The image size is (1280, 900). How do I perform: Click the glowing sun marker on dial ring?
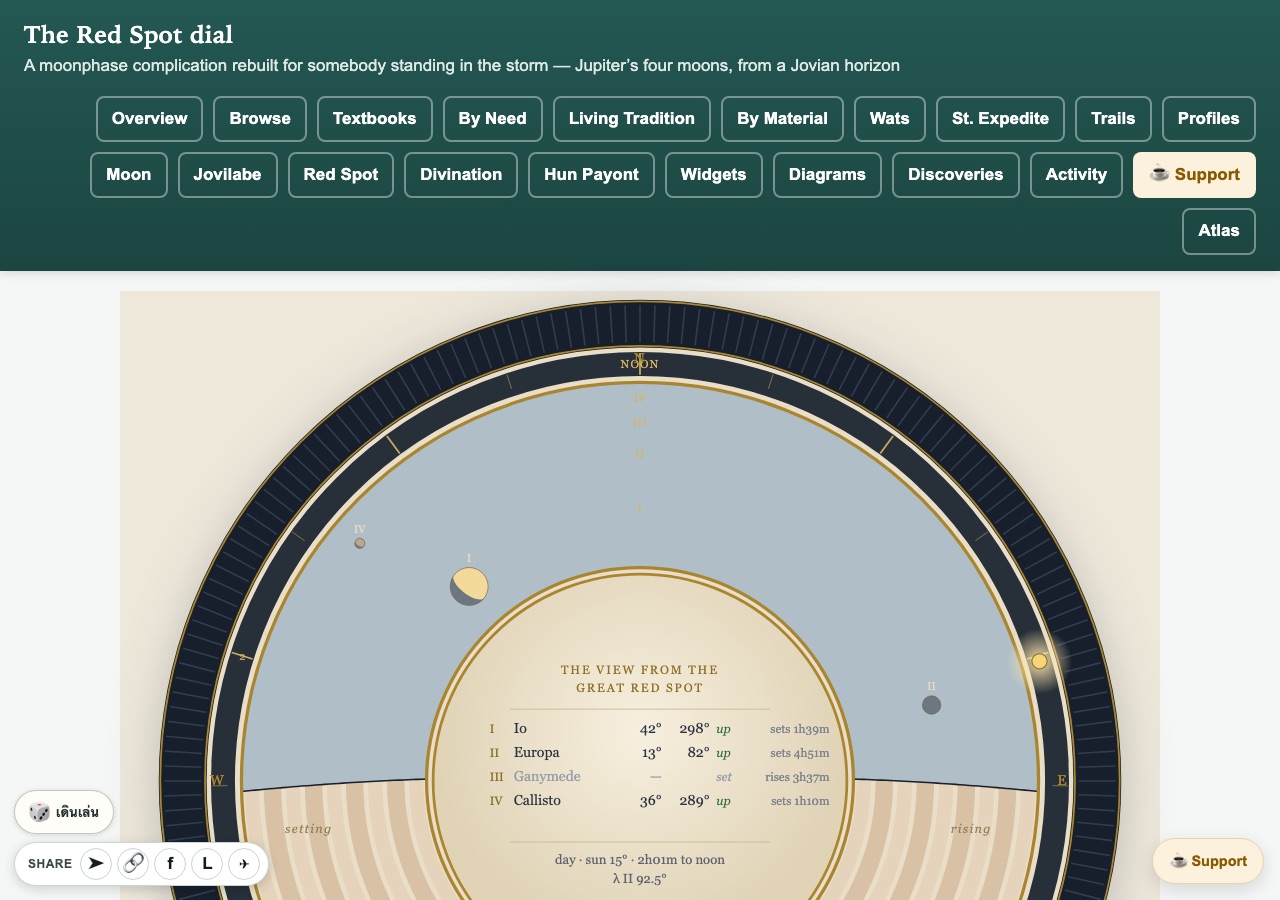[x=1039, y=661]
